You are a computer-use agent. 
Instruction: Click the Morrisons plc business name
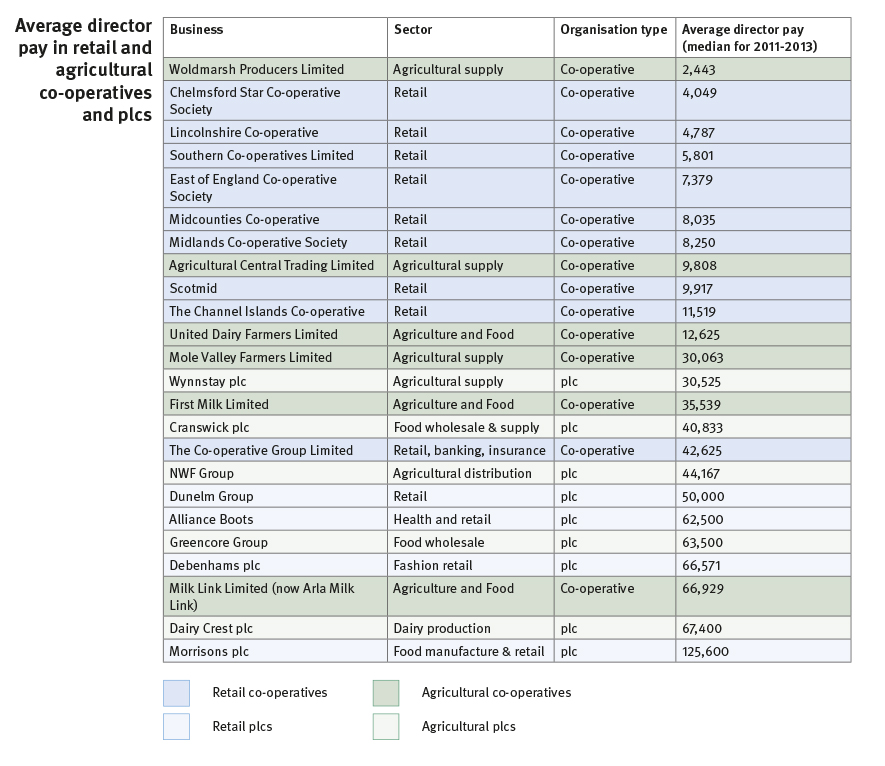[209, 652]
